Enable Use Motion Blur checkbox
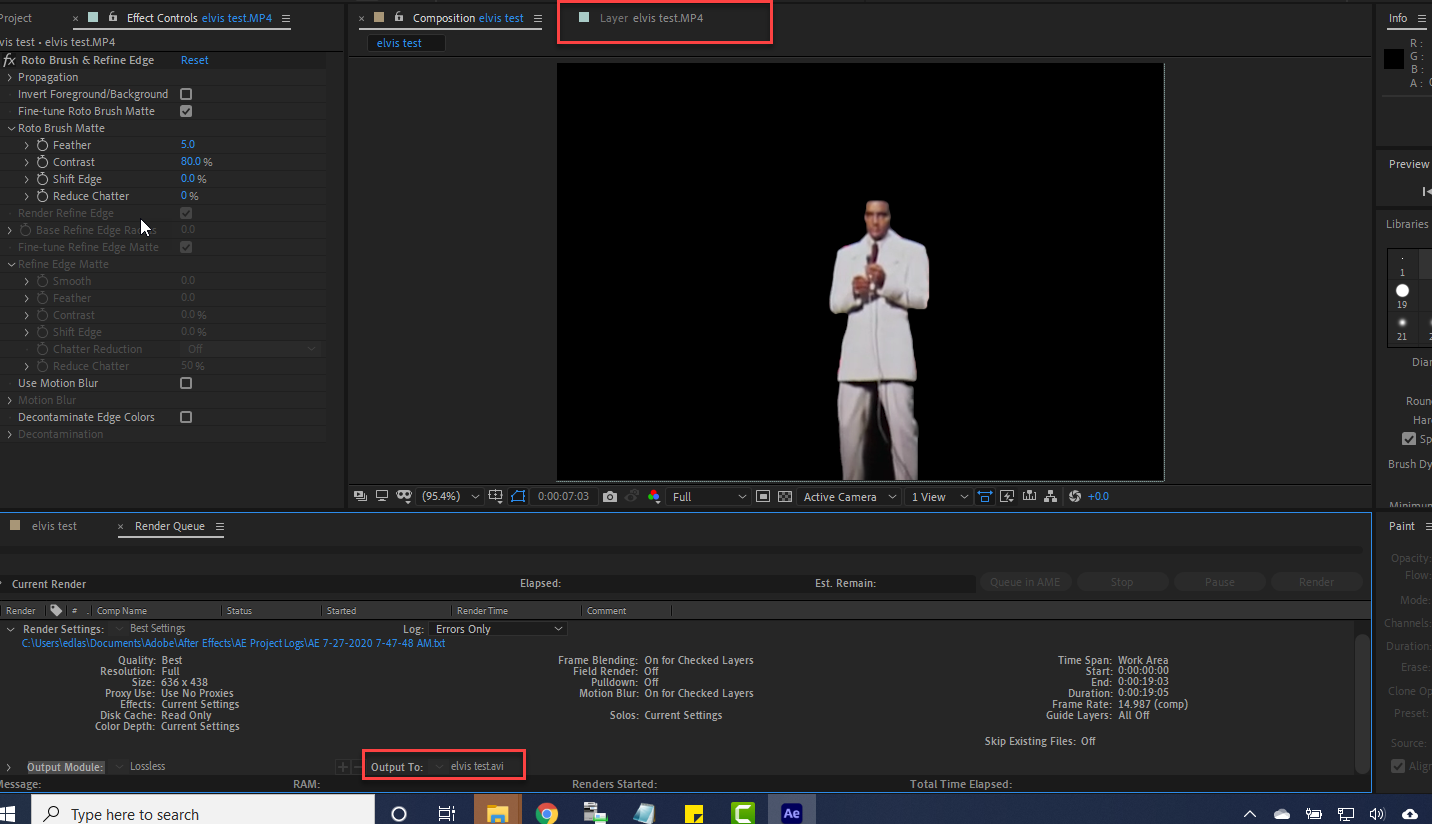 point(186,383)
